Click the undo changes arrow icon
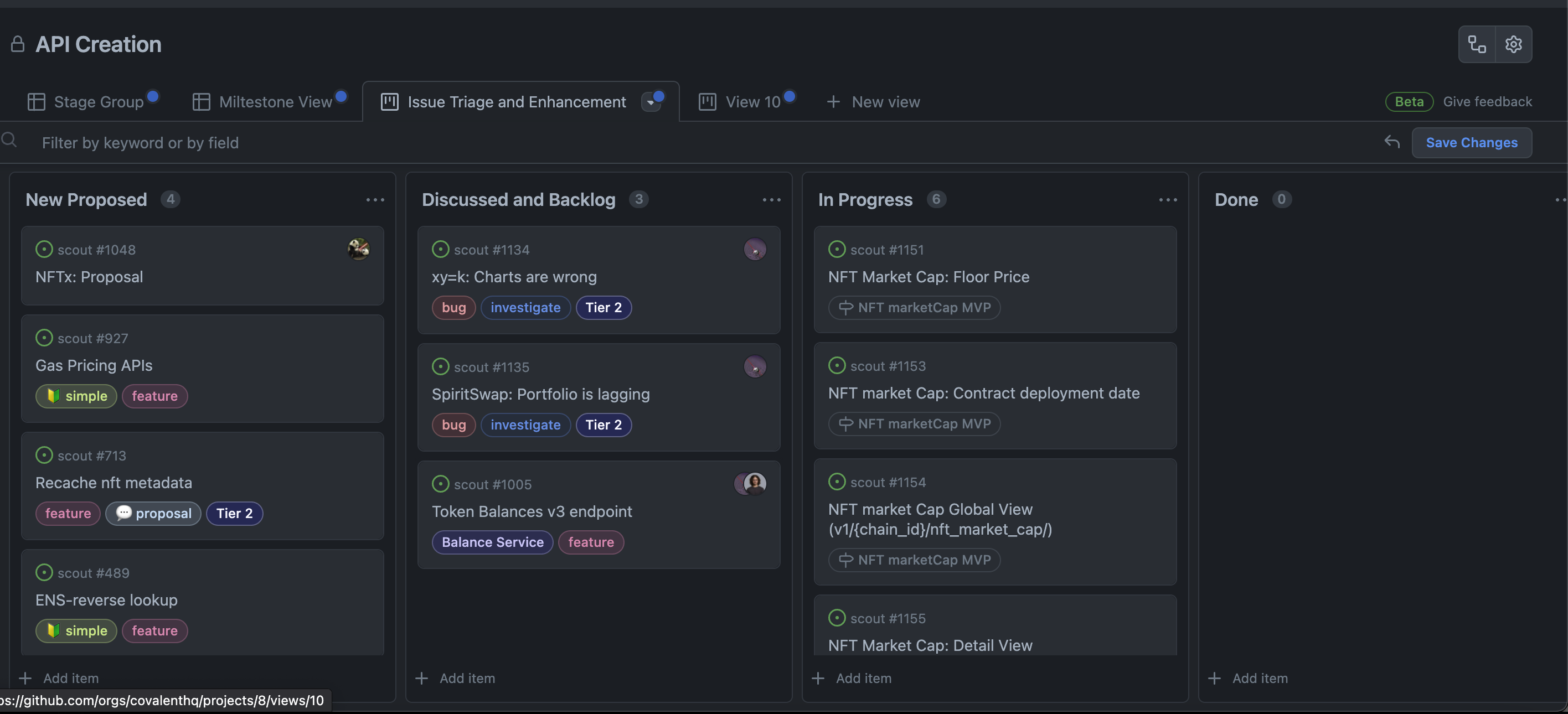 pyautogui.click(x=1391, y=142)
